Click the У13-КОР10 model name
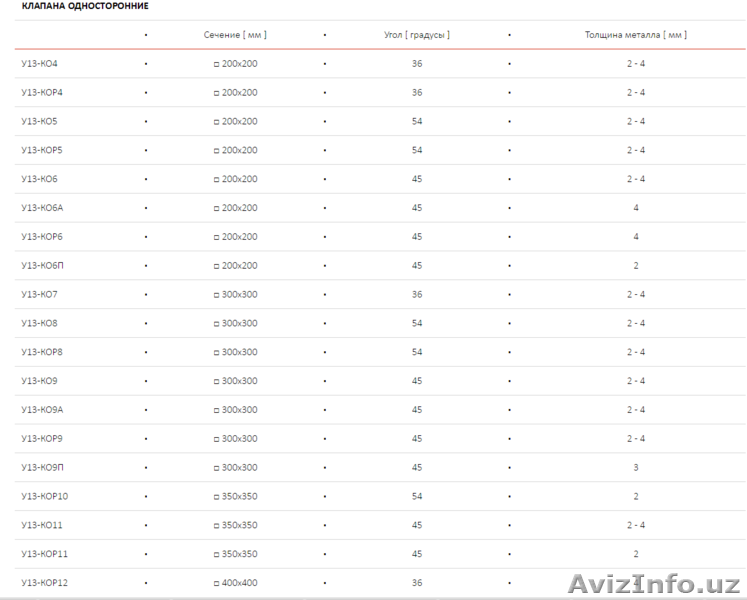 click(44, 497)
